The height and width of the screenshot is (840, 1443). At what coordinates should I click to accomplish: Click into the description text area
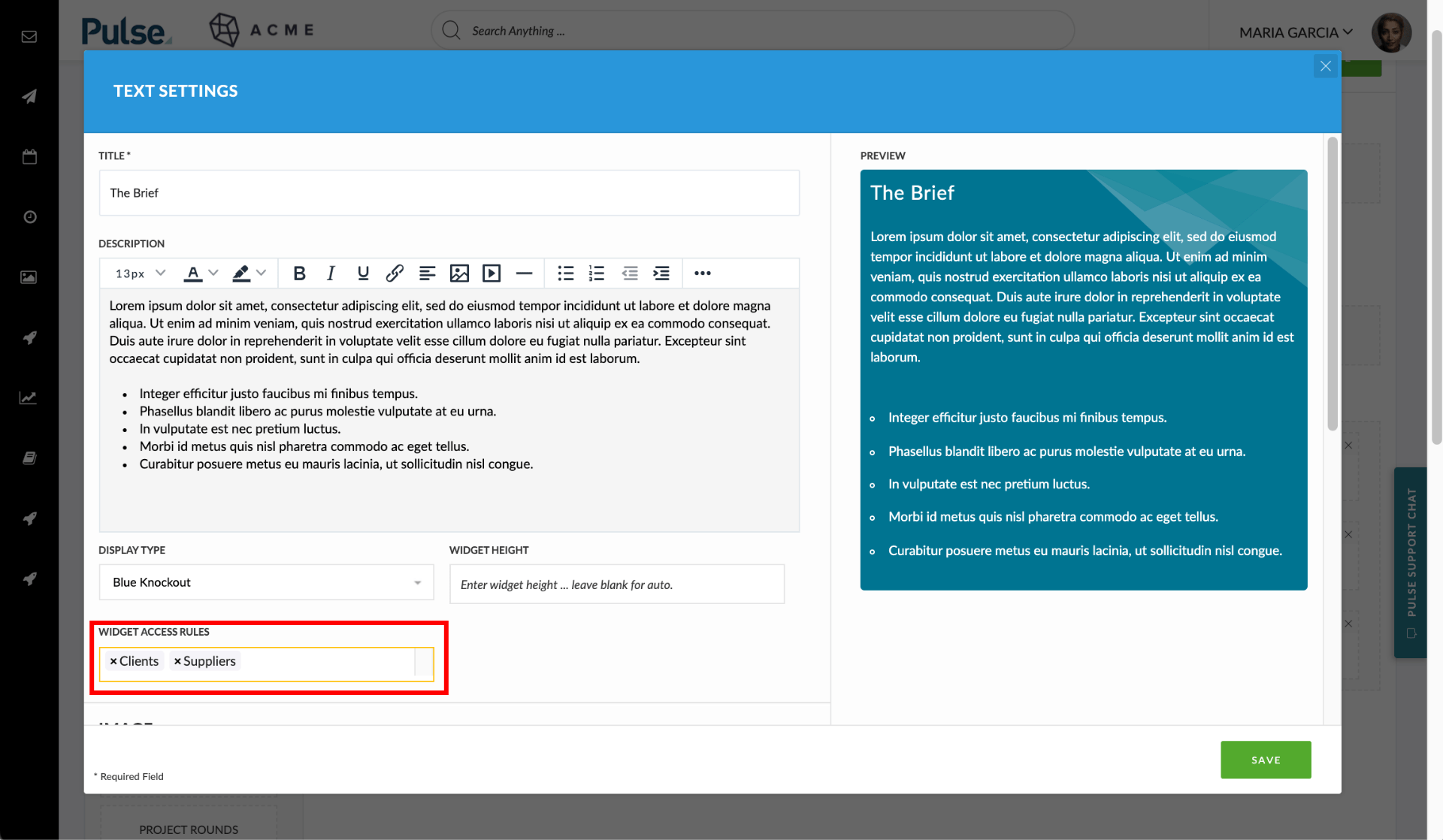(449, 409)
